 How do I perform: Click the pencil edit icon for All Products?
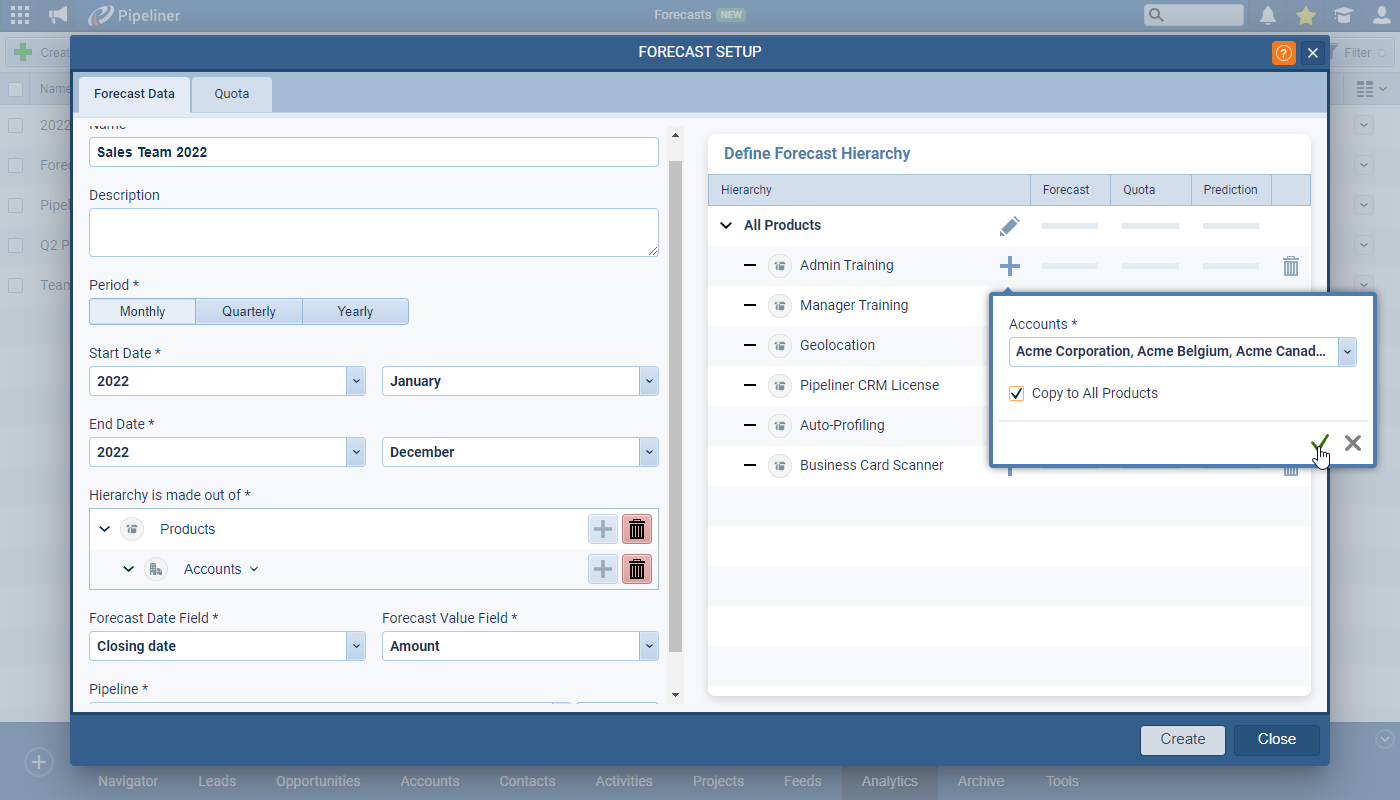click(x=1009, y=226)
